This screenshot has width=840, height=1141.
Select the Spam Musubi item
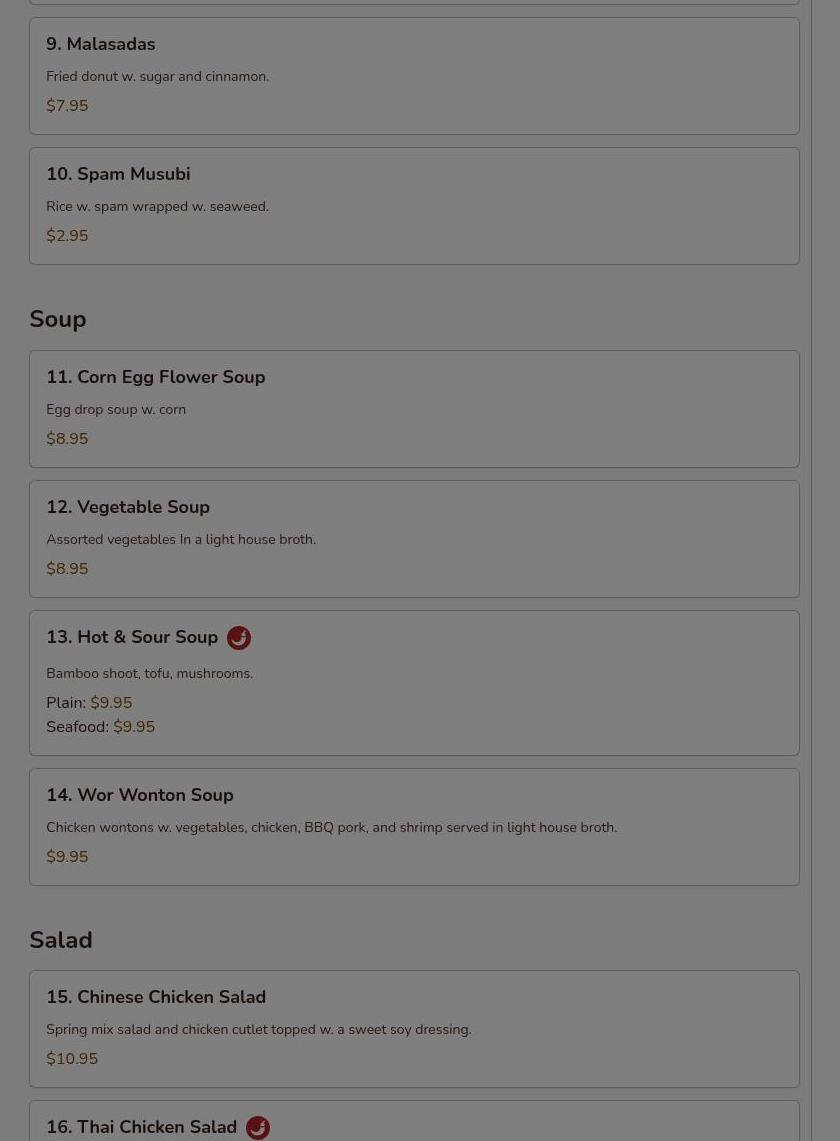414,206
